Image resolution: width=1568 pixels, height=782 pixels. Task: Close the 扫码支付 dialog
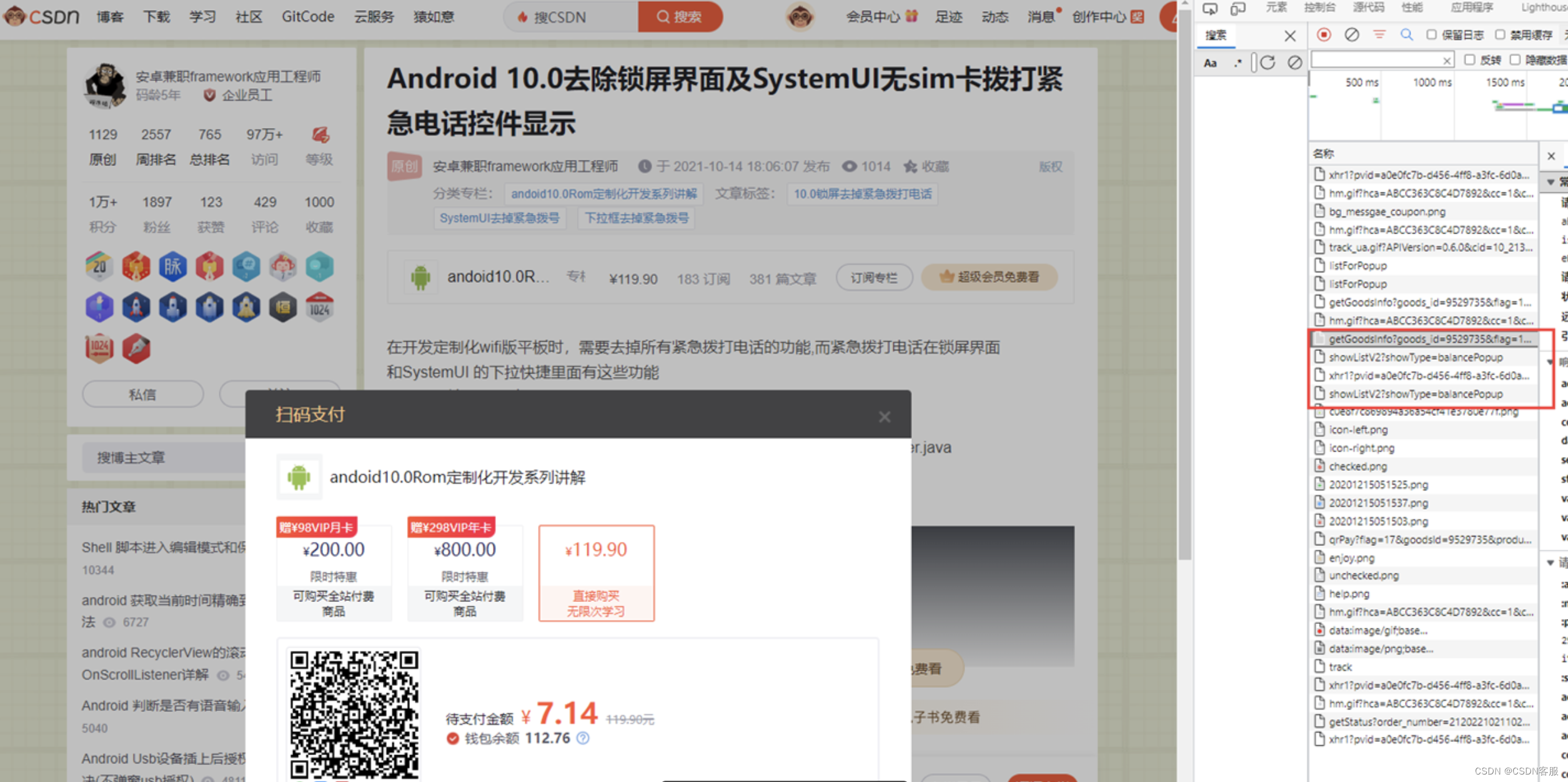(x=884, y=417)
